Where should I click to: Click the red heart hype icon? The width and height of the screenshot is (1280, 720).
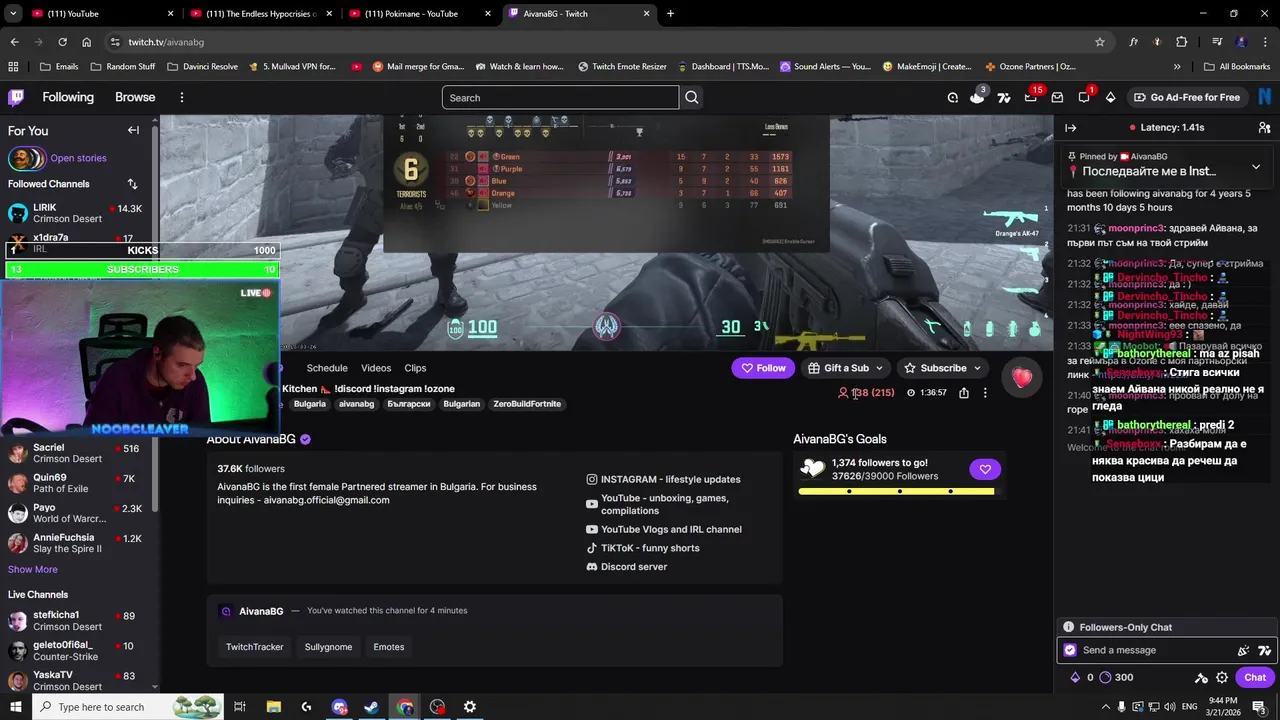click(1021, 377)
